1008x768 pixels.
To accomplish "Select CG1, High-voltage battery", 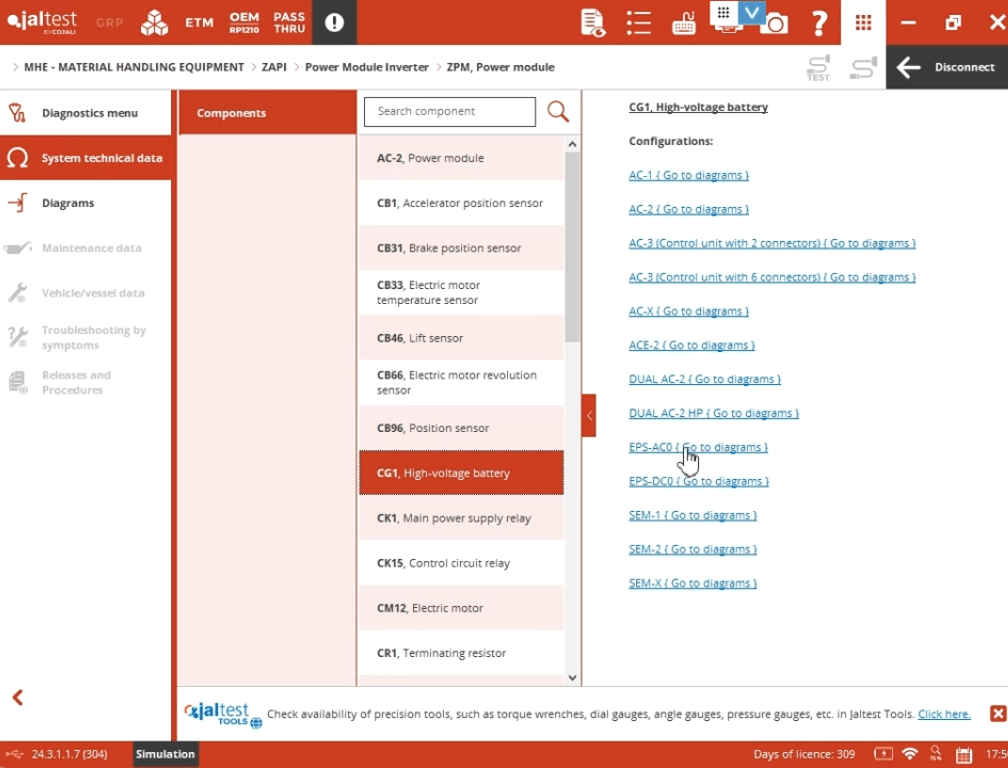I will coord(461,473).
